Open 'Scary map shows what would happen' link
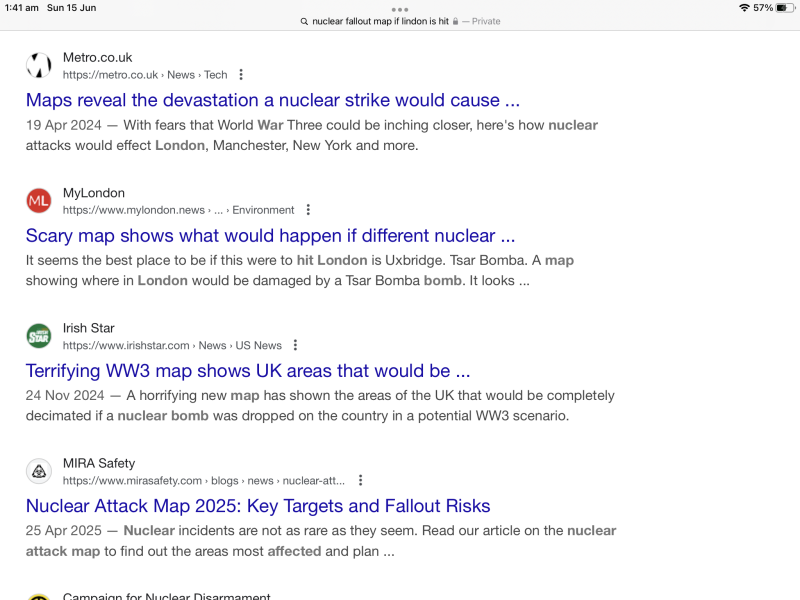 pyautogui.click(x=270, y=236)
